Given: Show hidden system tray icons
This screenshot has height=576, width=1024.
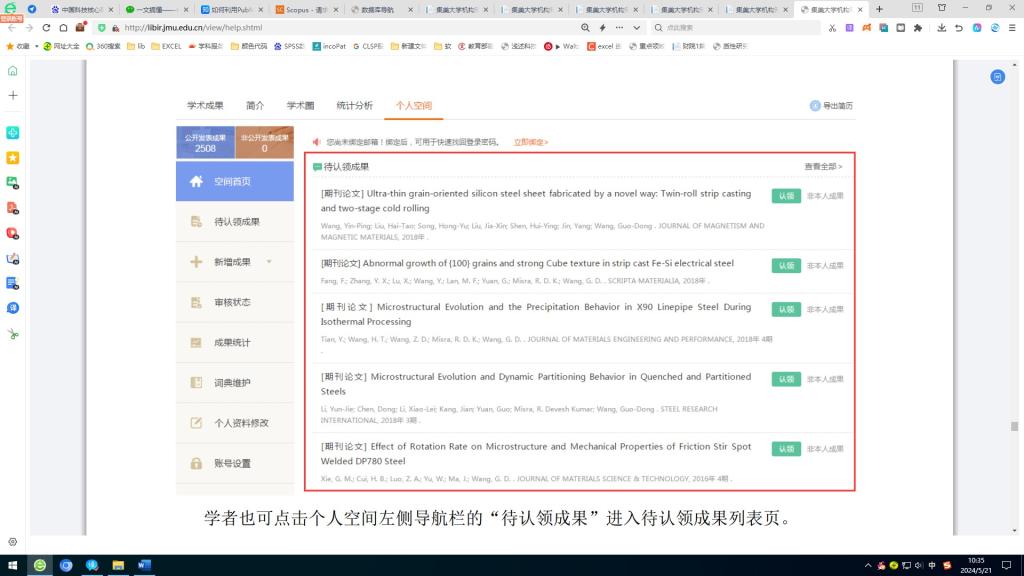Looking at the screenshot, I should (x=868, y=566).
